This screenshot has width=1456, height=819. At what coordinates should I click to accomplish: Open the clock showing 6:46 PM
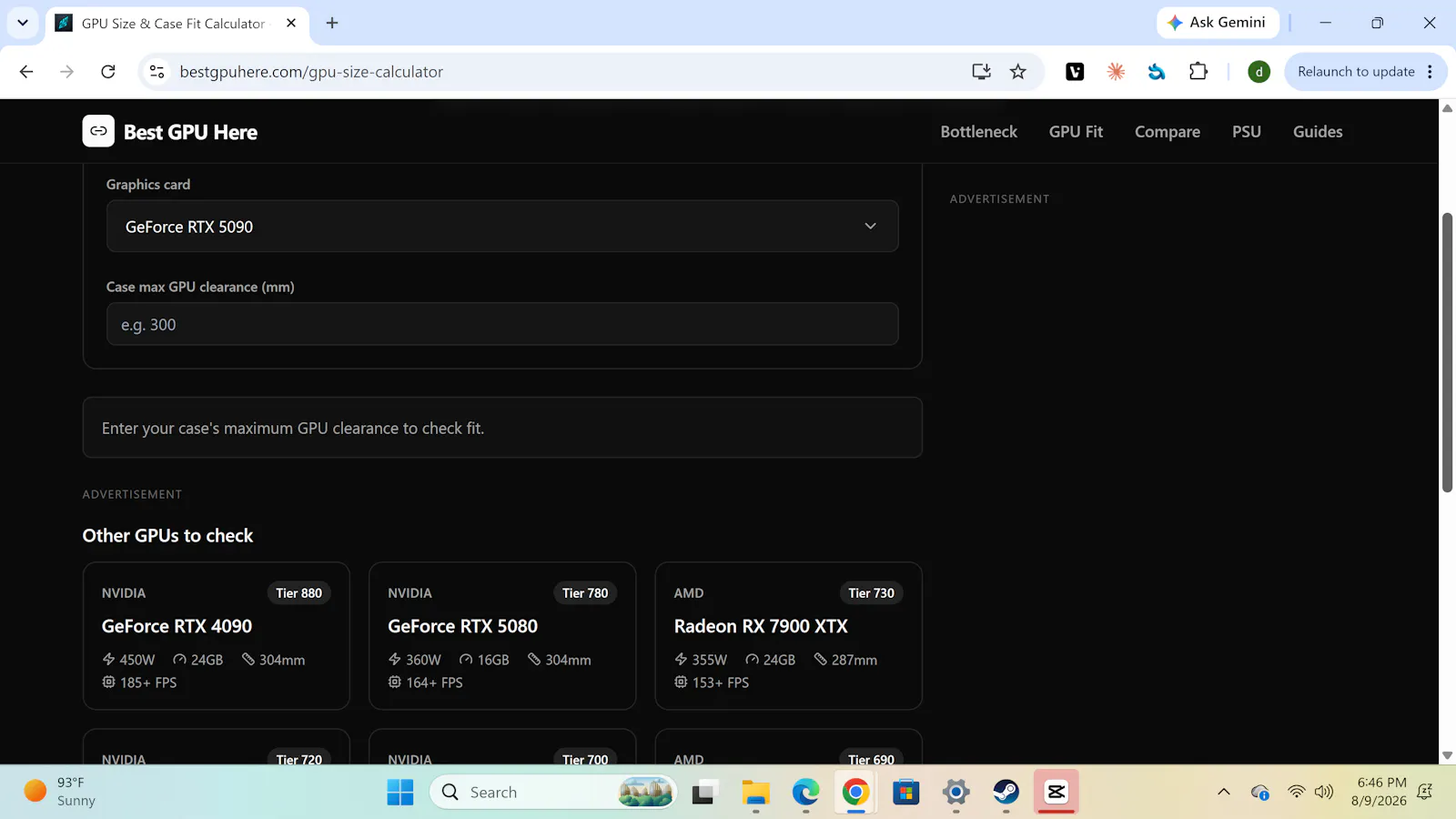pyautogui.click(x=1379, y=792)
